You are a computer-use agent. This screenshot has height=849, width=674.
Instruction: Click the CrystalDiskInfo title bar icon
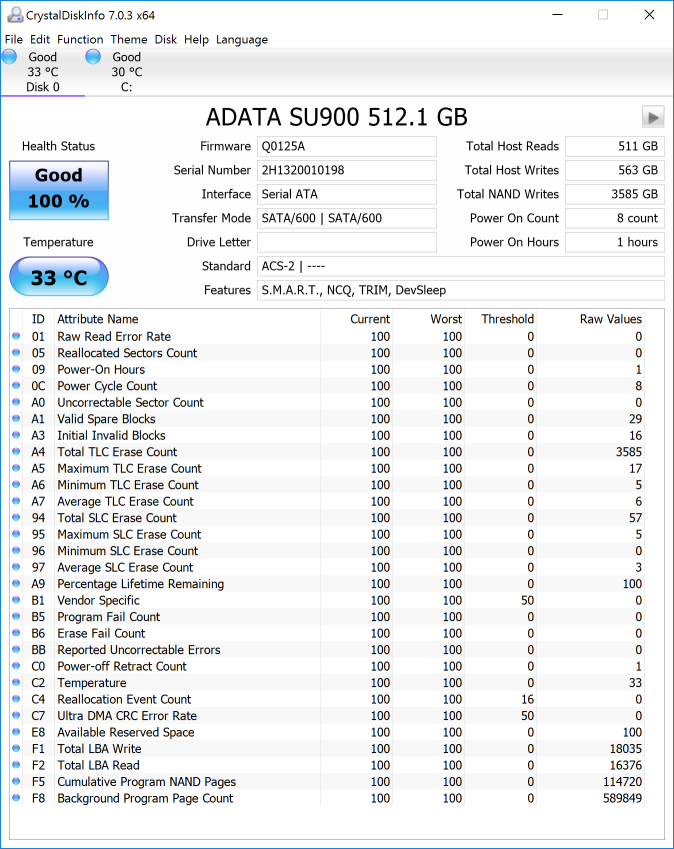click(15, 15)
